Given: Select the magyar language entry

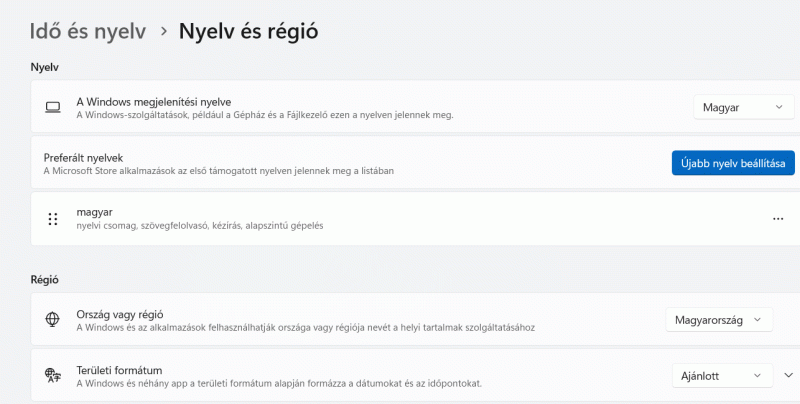Looking at the screenshot, I should [x=94, y=212].
